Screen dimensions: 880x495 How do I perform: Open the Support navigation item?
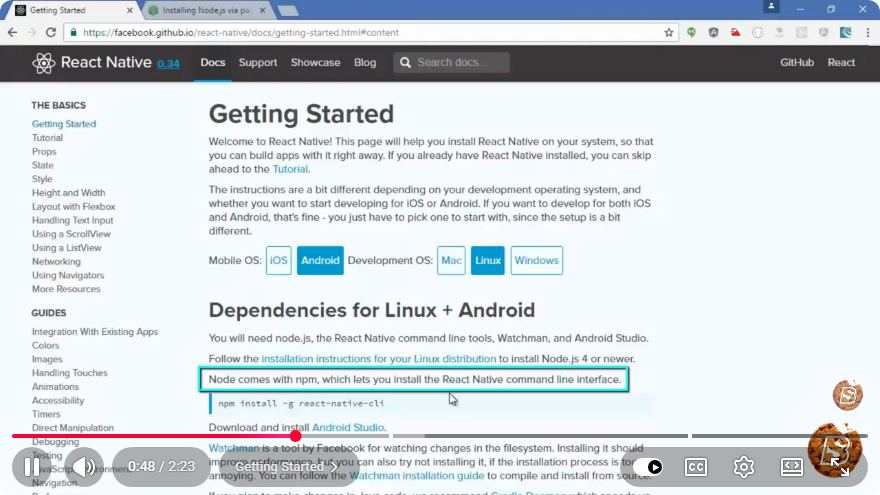(x=258, y=62)
